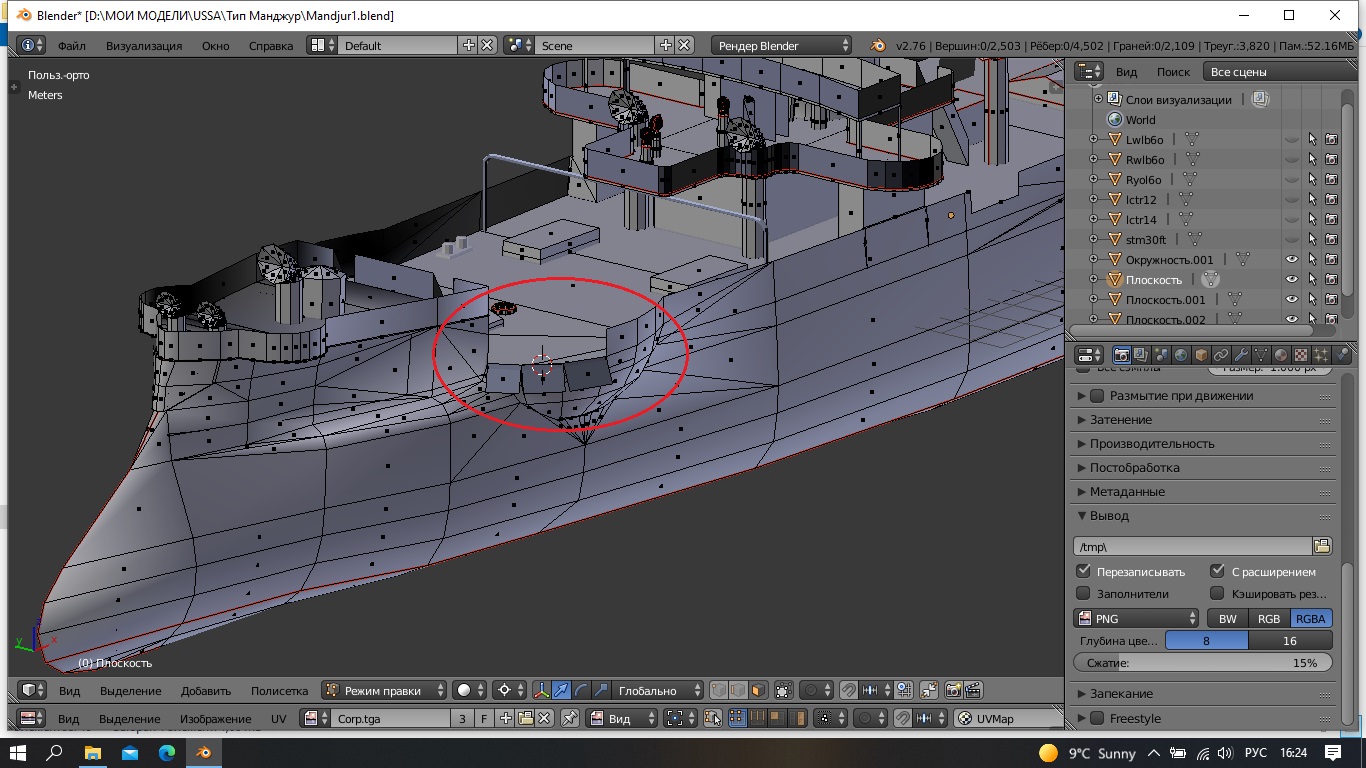Set color depth to 16
Screen dimensions: 1366x768
[1289, 640]
